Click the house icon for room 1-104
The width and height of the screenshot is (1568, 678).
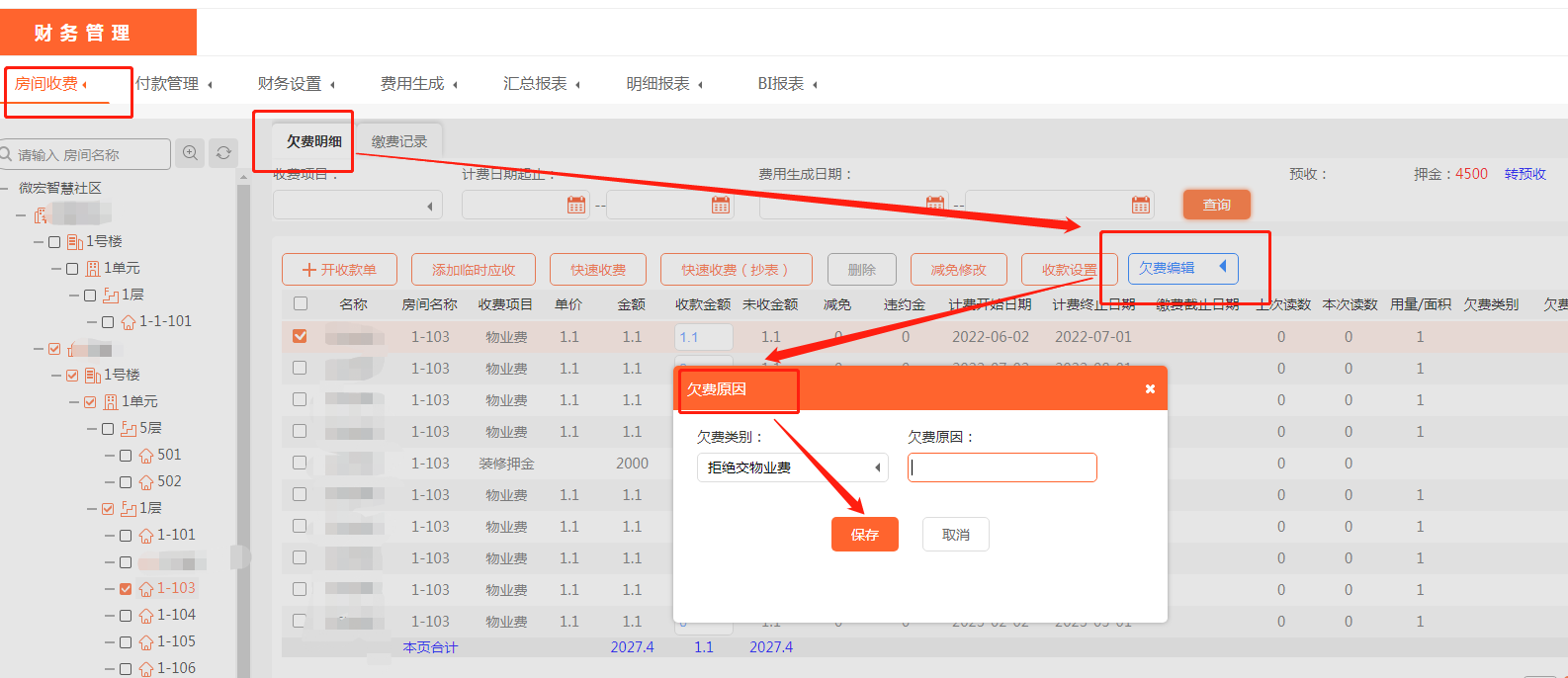pos(146,616)
